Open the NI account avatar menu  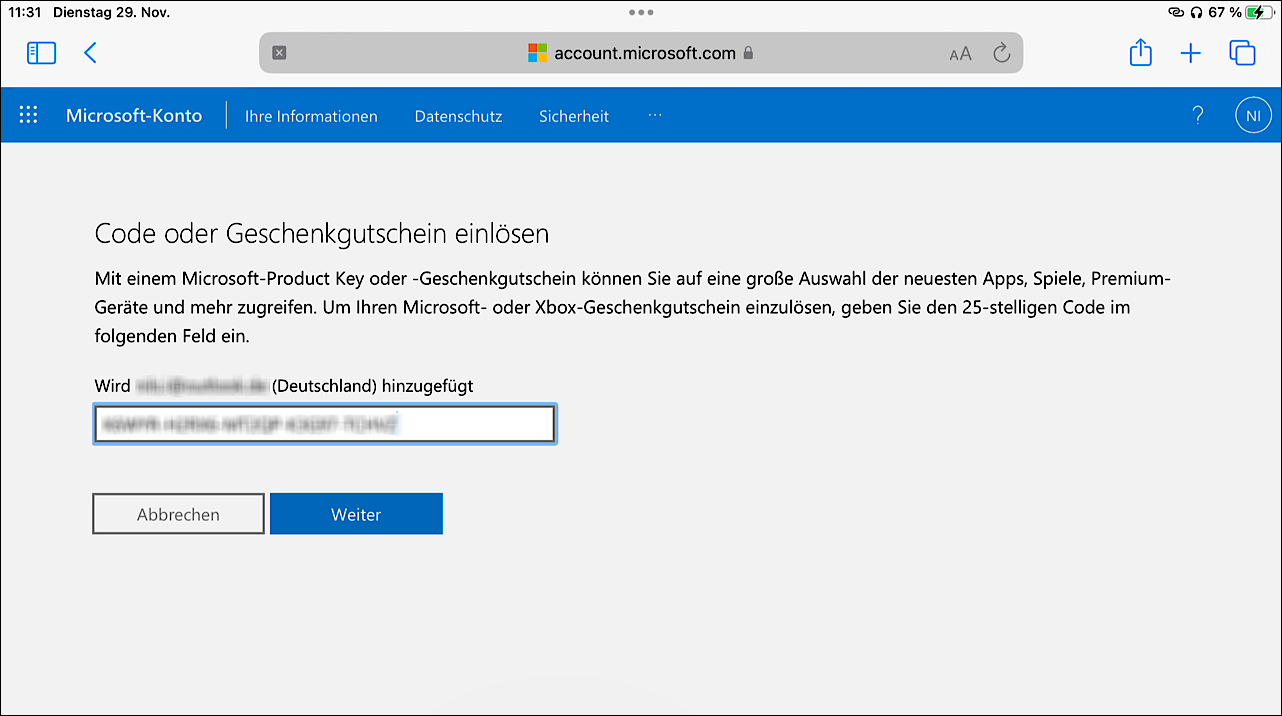click(x=1253, y=114)
